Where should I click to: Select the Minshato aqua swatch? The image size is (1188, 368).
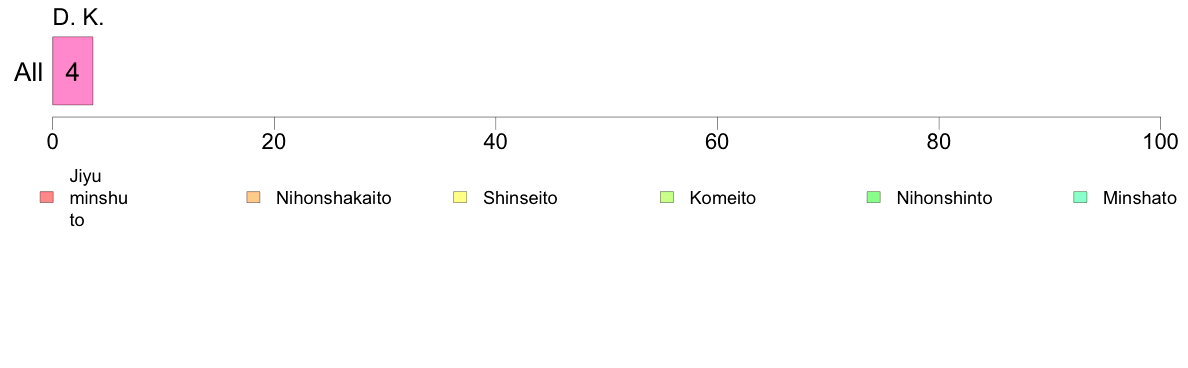(x=1080, y=198)
